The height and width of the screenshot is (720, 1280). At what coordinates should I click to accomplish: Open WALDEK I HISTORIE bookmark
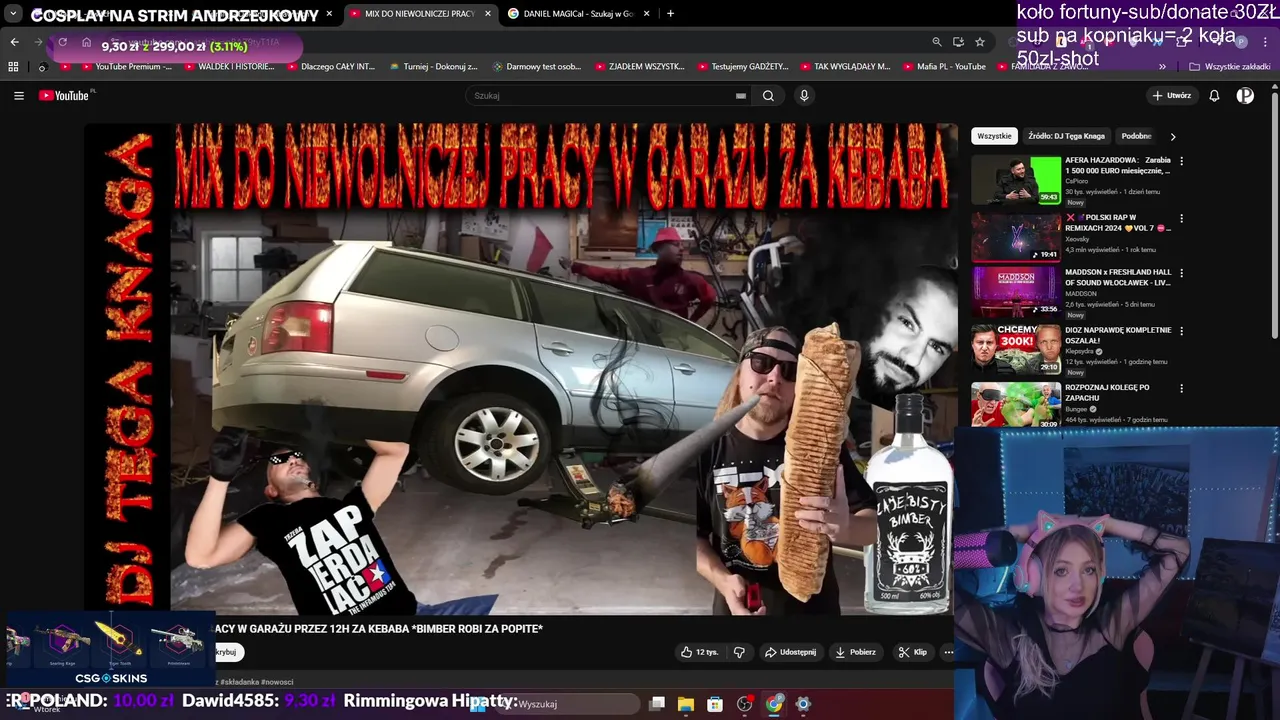point(227,67)
